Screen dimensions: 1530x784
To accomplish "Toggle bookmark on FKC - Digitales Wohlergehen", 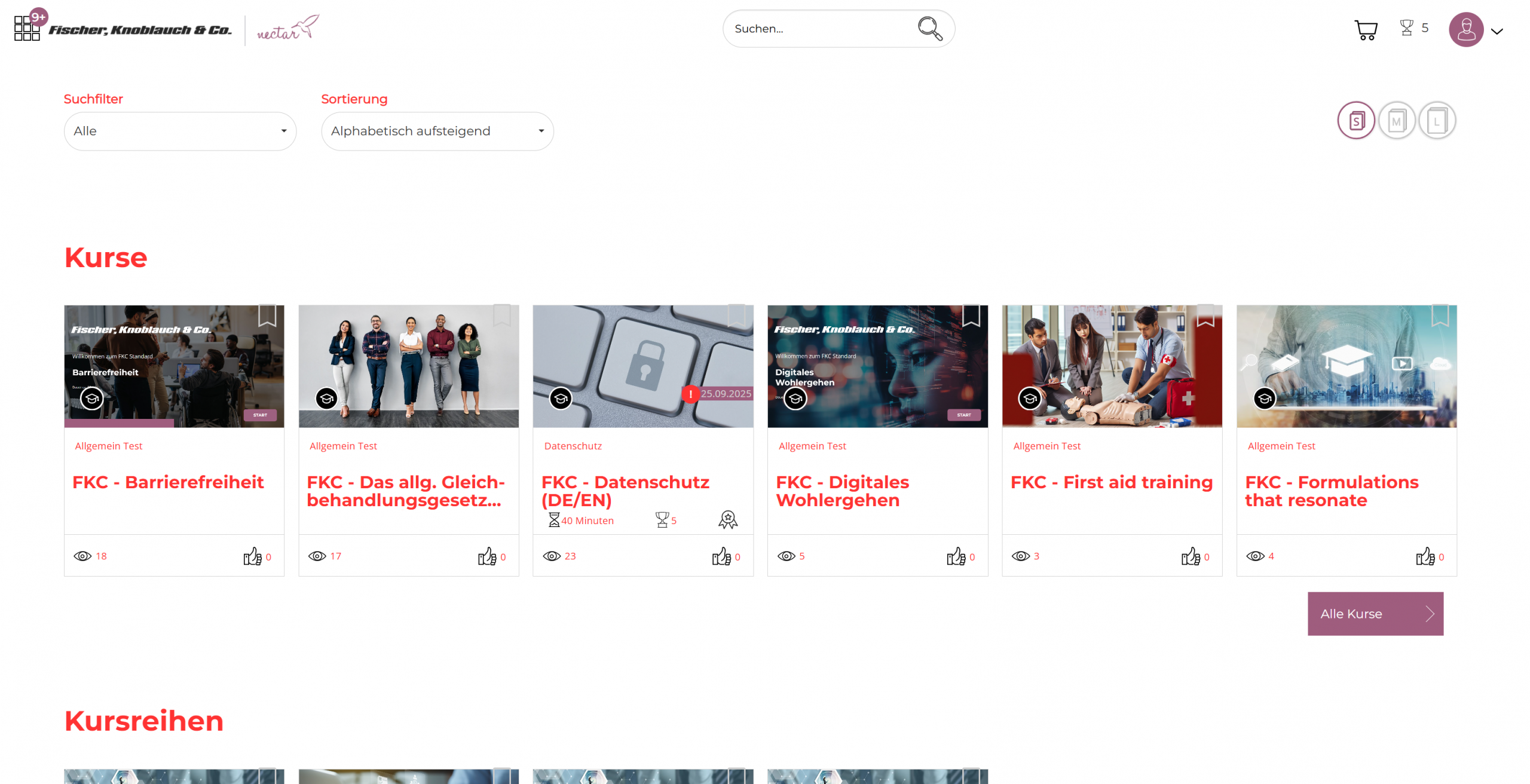I will tap(971, 316).
